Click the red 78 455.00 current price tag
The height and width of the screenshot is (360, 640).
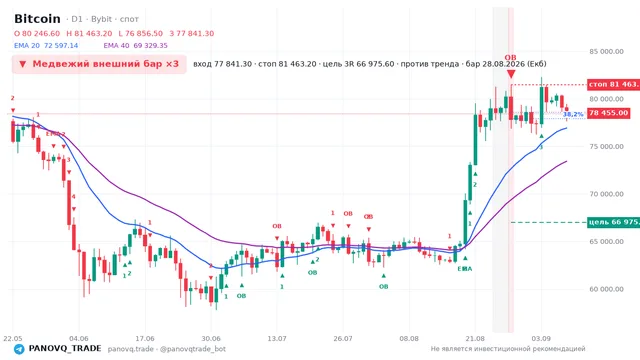[x=608, y=113]
